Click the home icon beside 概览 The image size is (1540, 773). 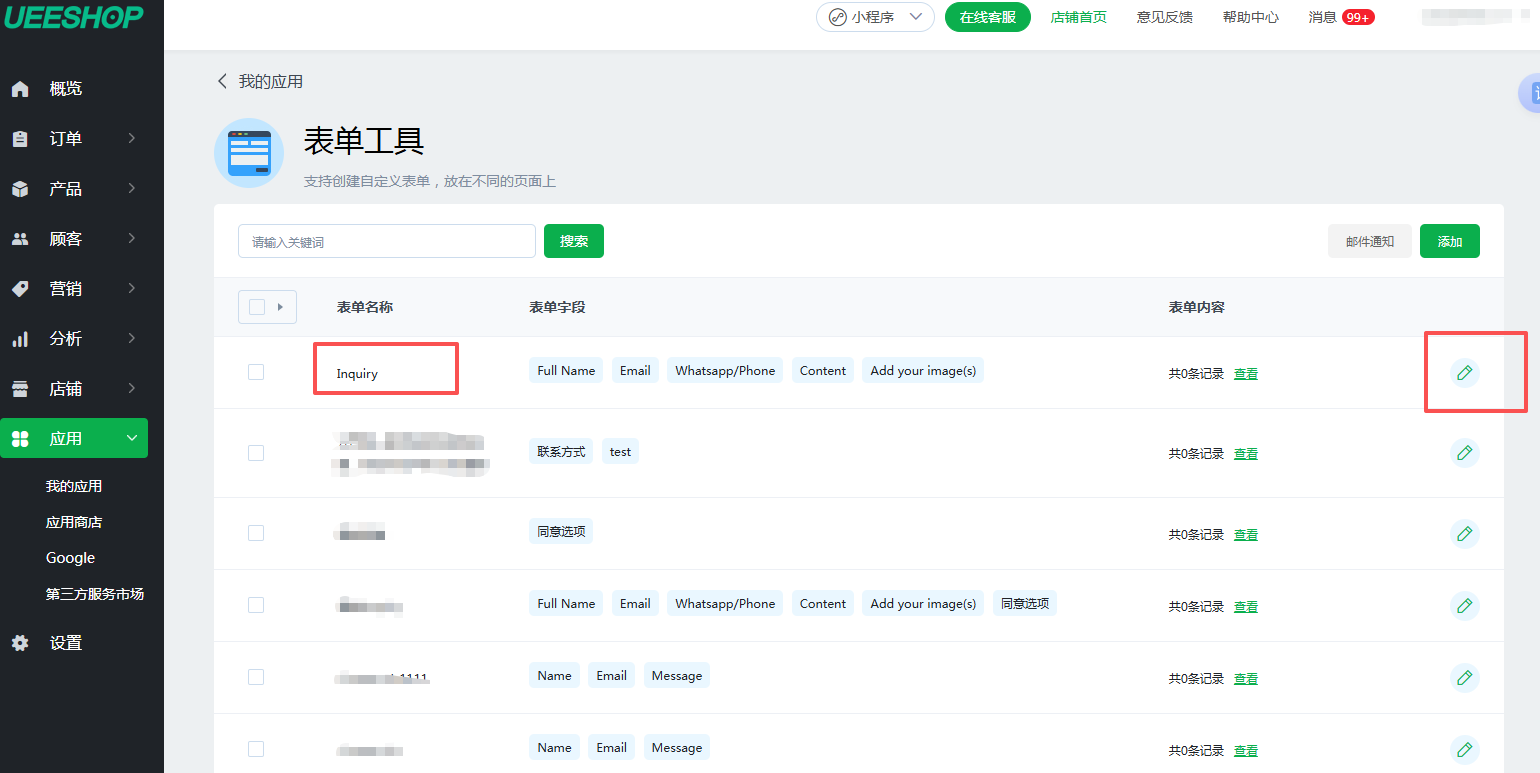click(20, 89)
